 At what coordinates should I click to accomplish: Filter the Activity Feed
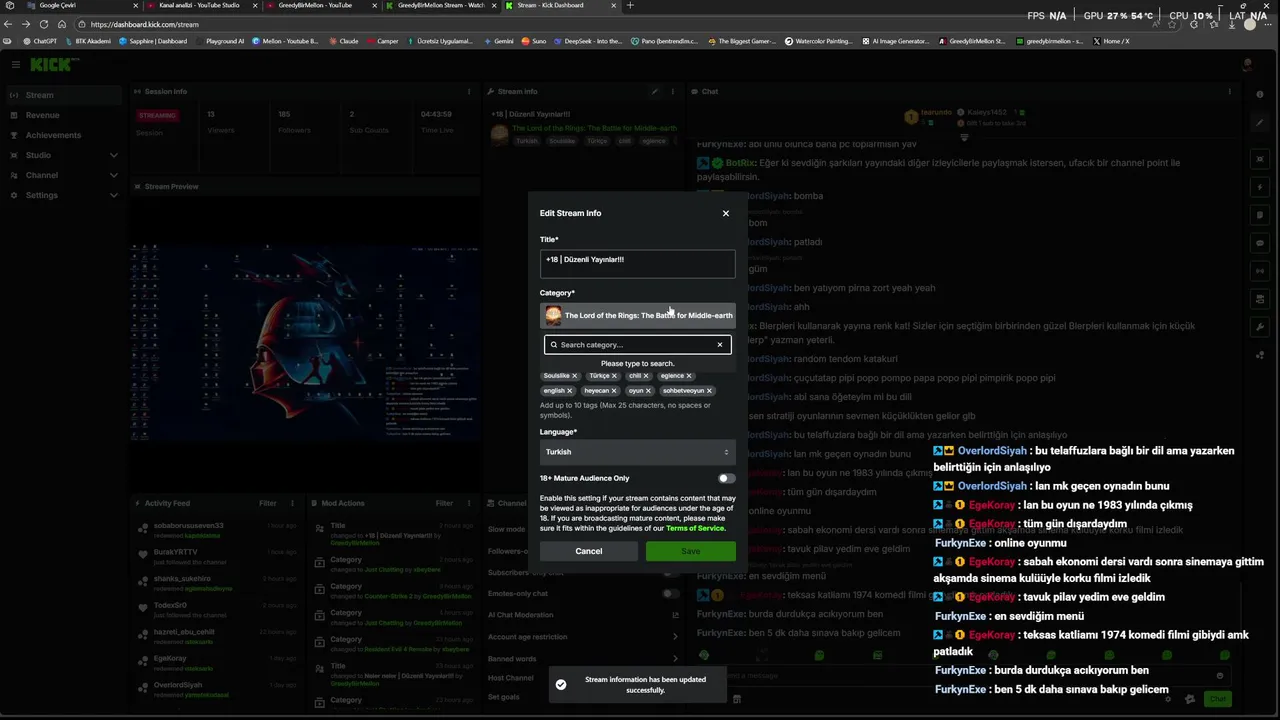tap(268, 503)
